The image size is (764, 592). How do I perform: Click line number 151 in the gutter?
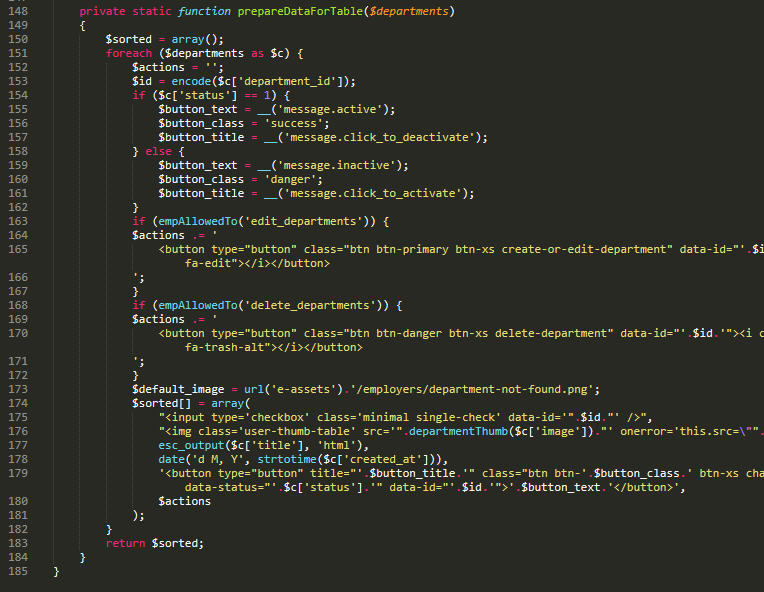click(x=18, y=53)
